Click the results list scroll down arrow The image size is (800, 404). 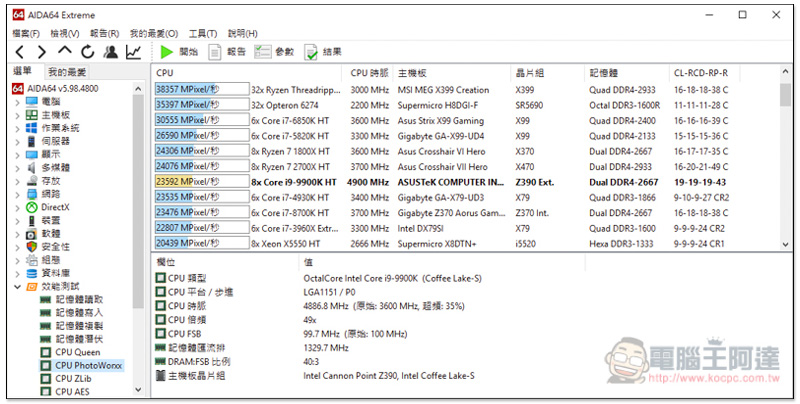point(786,245)
